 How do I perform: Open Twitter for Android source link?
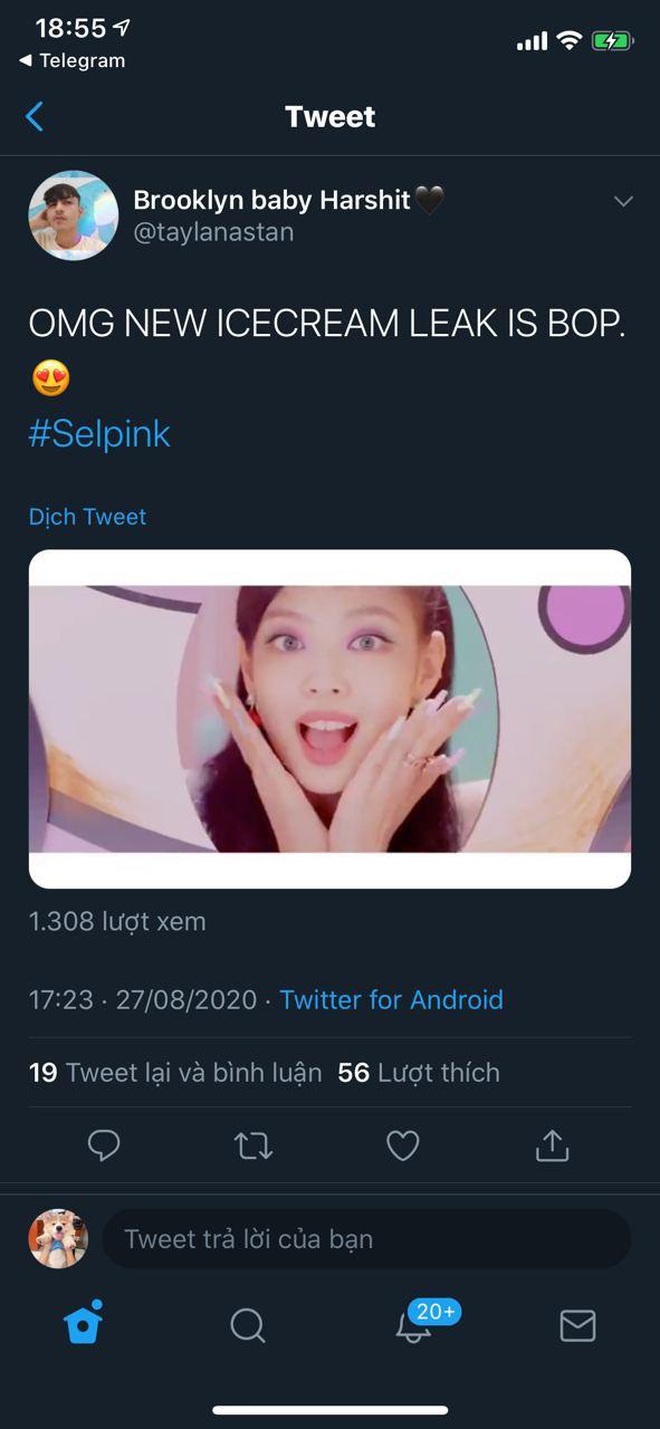(x=391, y=1000)
